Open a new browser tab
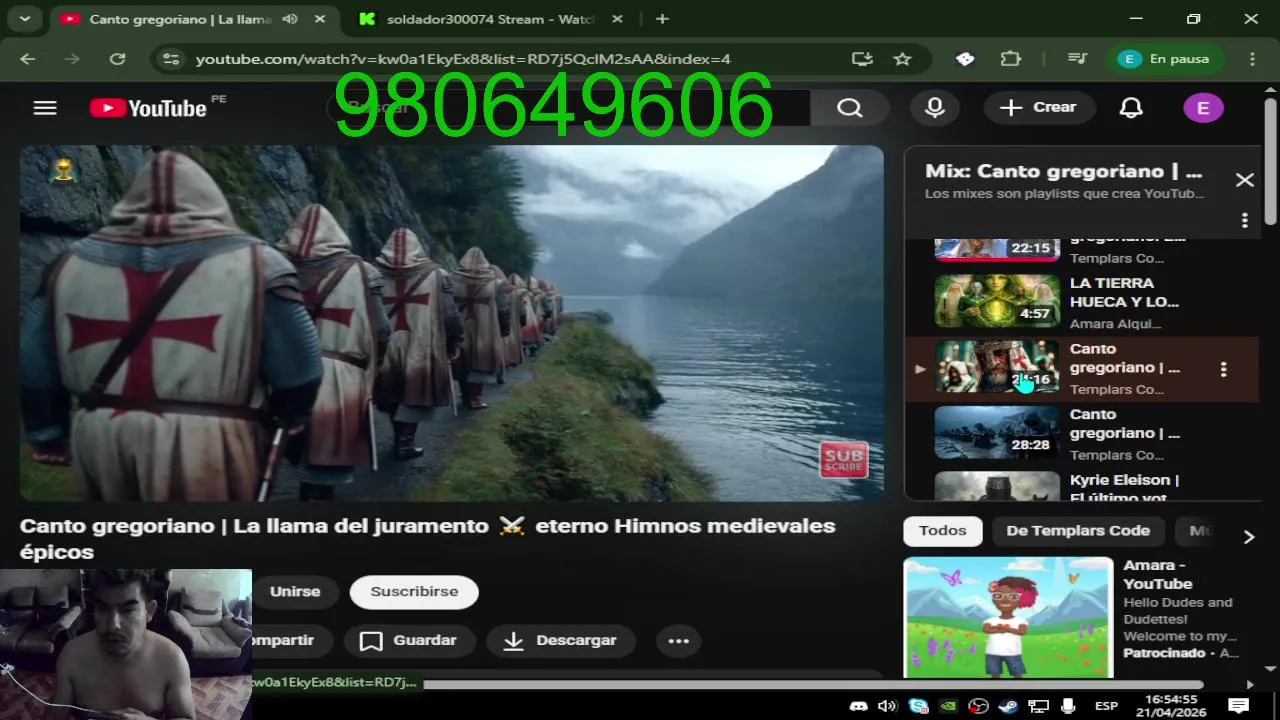 pyautogui.click(x=662, y=19)
